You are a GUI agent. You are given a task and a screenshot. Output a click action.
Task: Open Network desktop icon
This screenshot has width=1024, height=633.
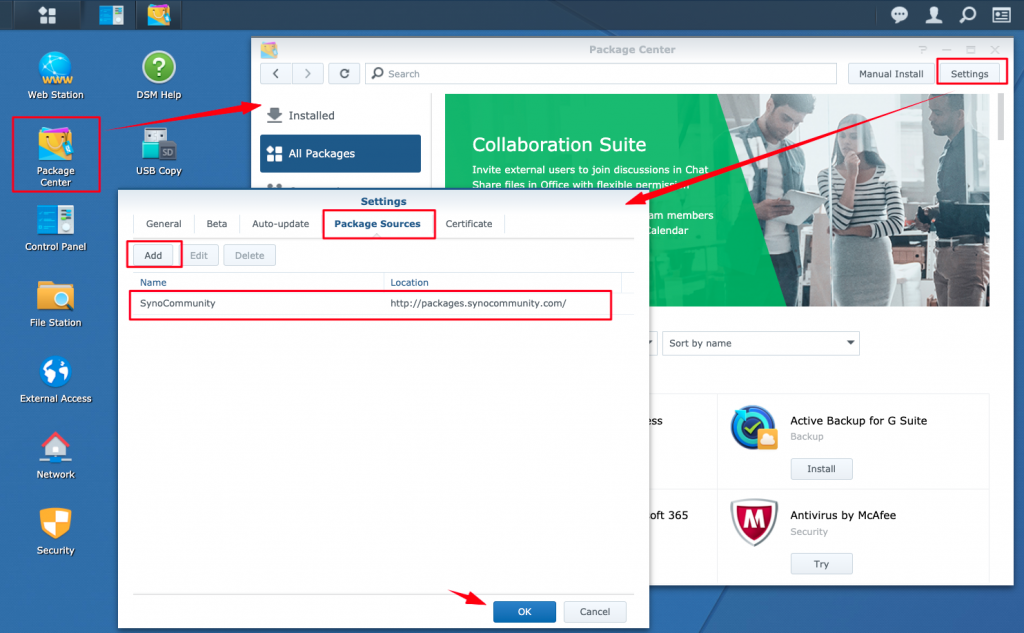pyautogui.click(x=56, y=455)
